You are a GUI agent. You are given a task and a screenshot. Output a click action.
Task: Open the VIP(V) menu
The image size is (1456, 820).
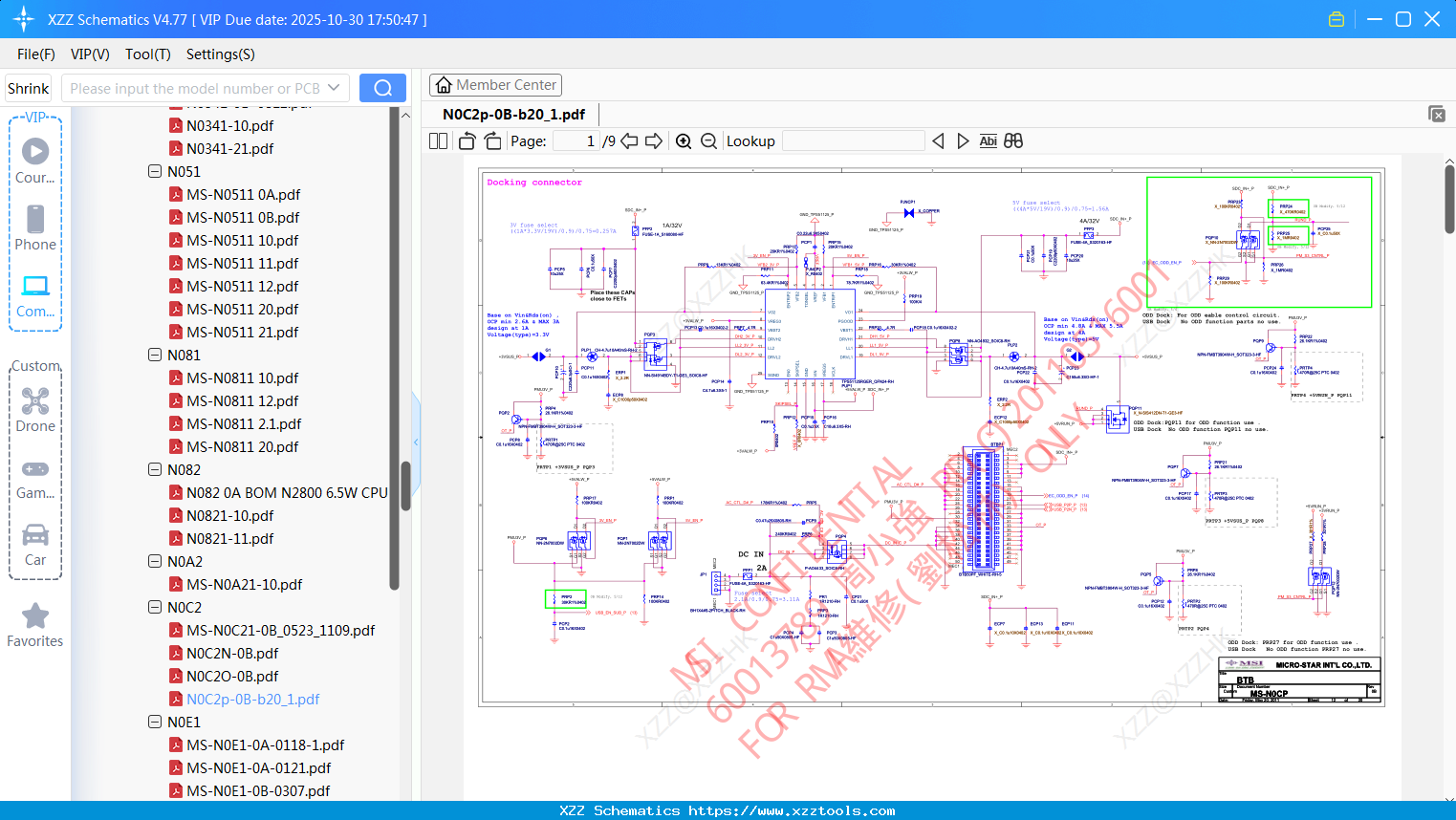point(90,54)
